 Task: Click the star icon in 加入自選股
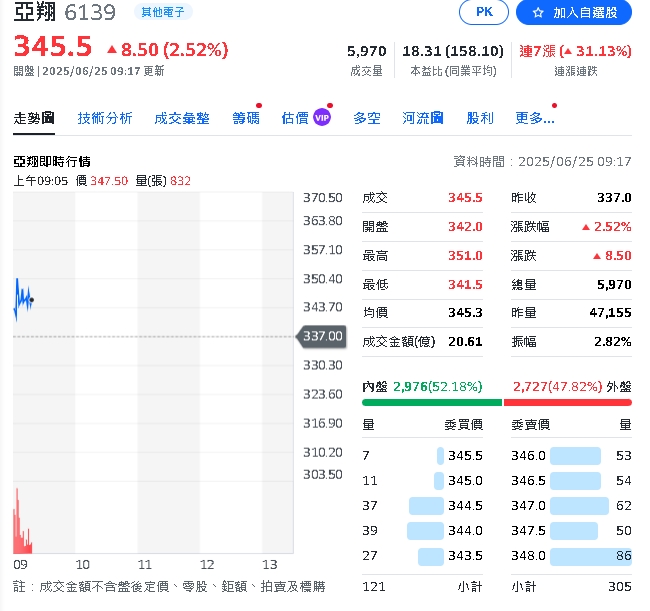pos(538,13)
